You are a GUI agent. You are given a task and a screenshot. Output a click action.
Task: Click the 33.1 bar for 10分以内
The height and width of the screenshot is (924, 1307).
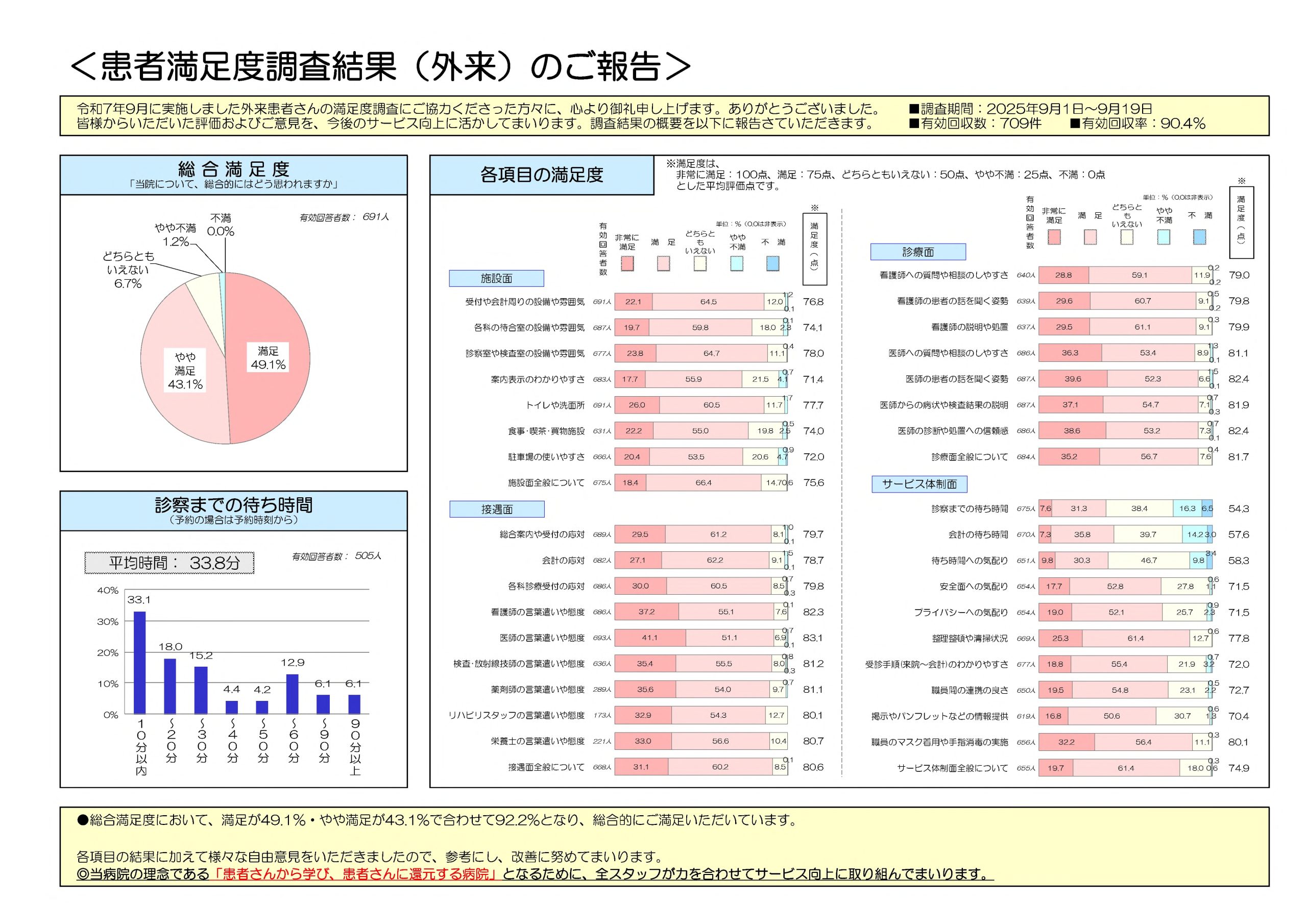tap(139, 662)
